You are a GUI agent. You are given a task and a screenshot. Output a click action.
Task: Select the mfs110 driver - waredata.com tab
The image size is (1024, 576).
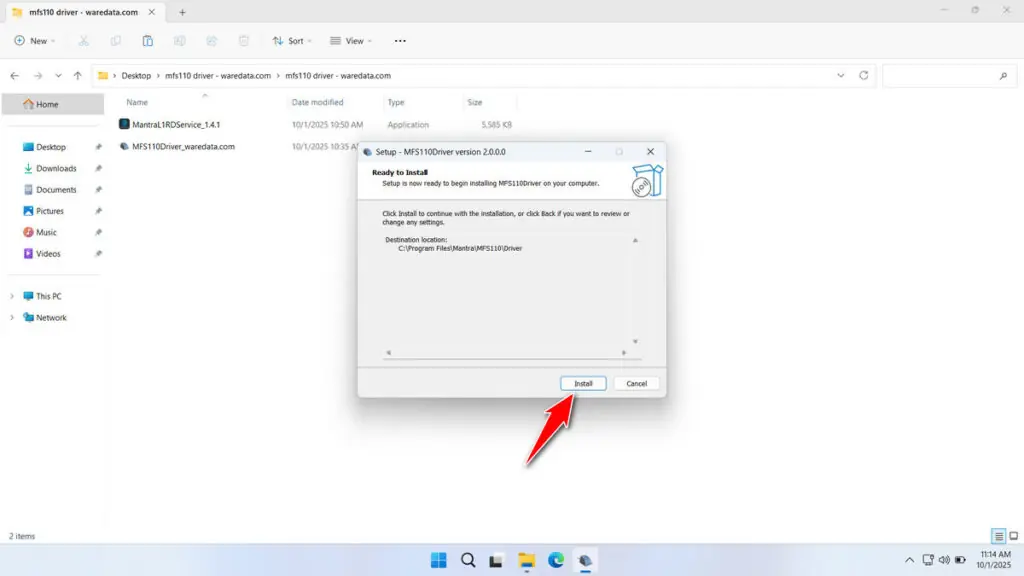pyautogui.click(x=80, y=12)
